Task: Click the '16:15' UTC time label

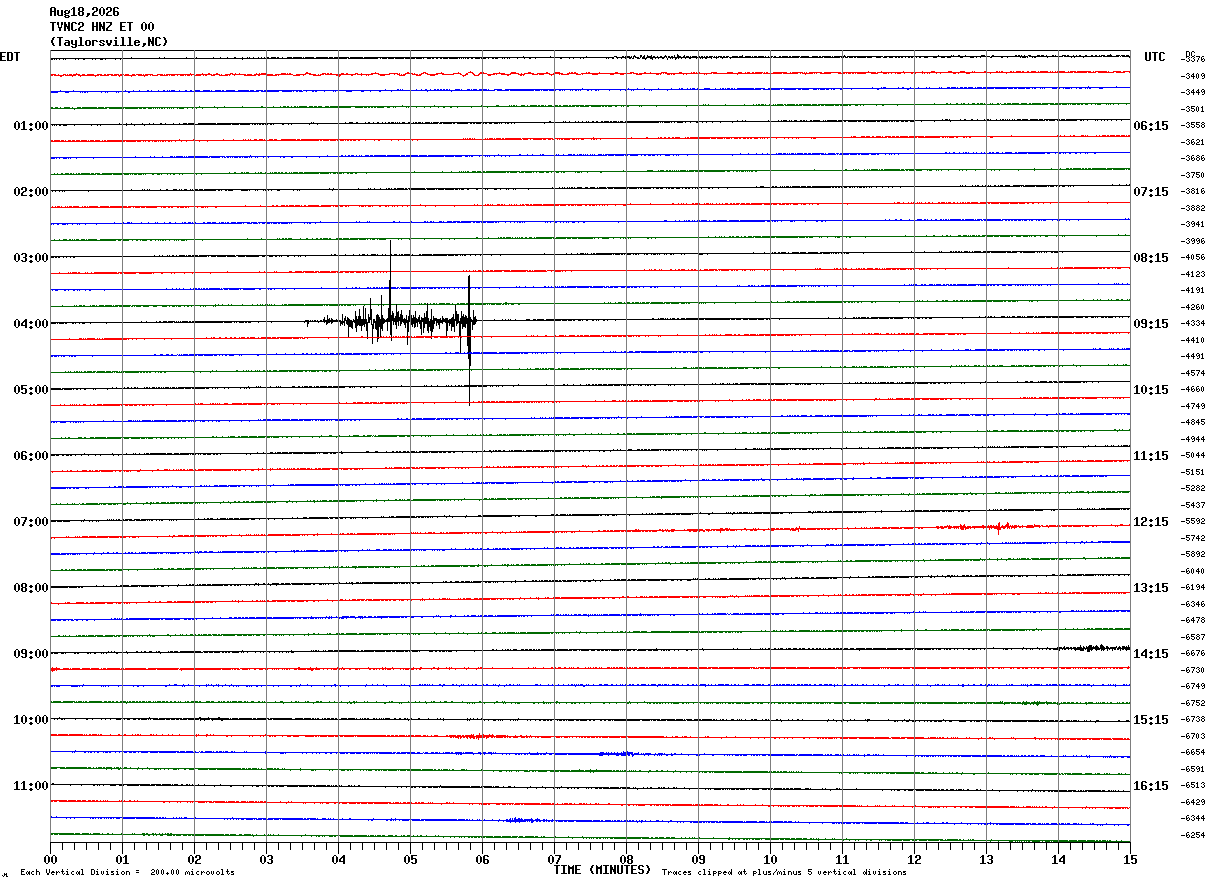Action: coord(1151,786)
